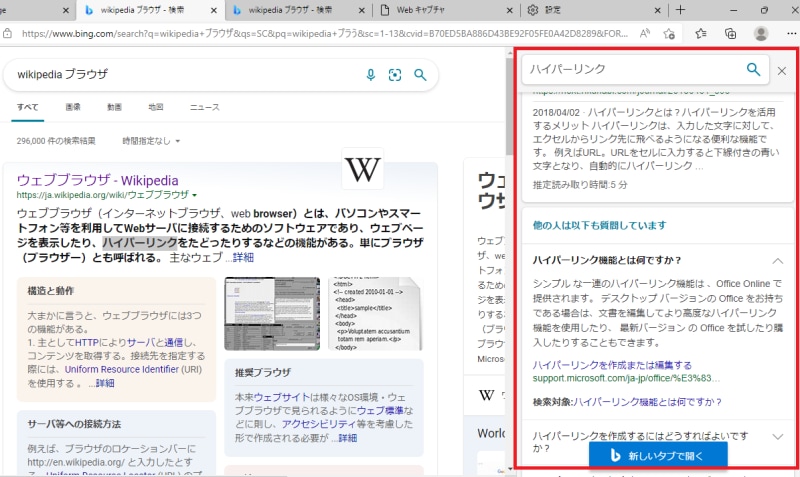Open the Collections toolbar icon

[730, 33]
